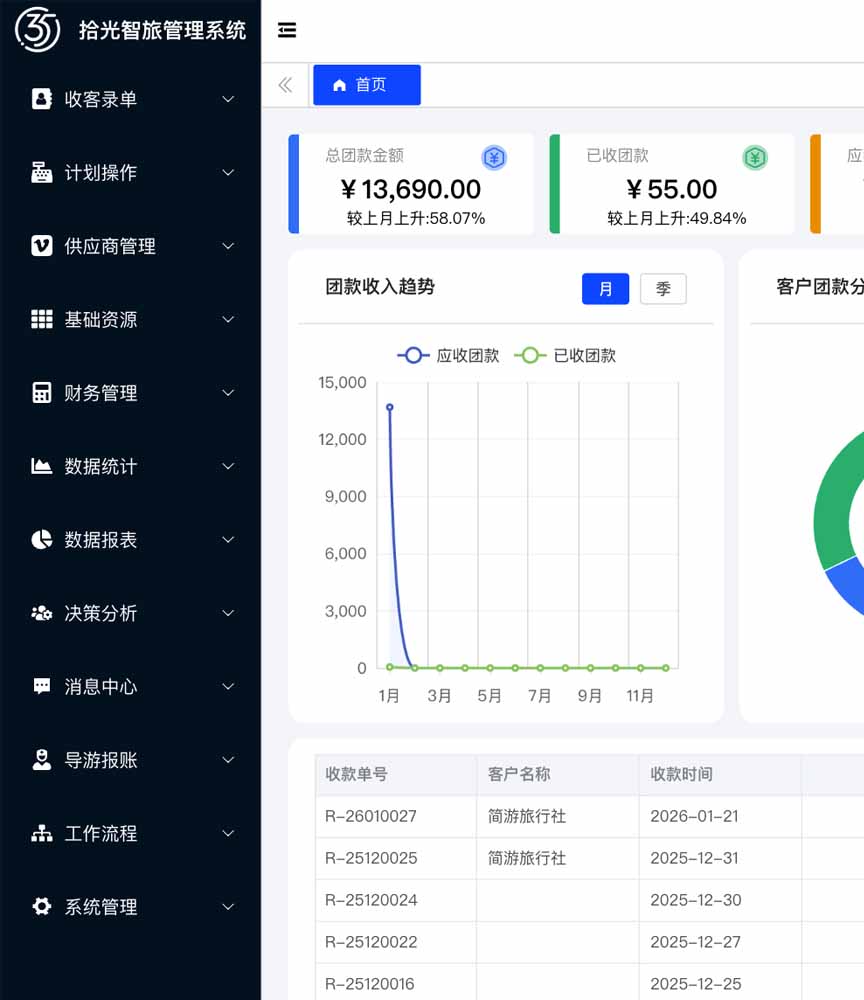Image resolution: width=864 pixels, height=1000 pixels.
Task: Click the ¥55.00 received amount
Action: point(672,189)
